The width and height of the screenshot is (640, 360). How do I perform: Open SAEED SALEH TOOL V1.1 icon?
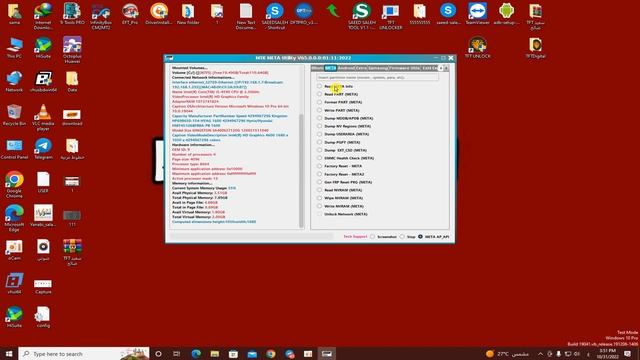point(362,16)
